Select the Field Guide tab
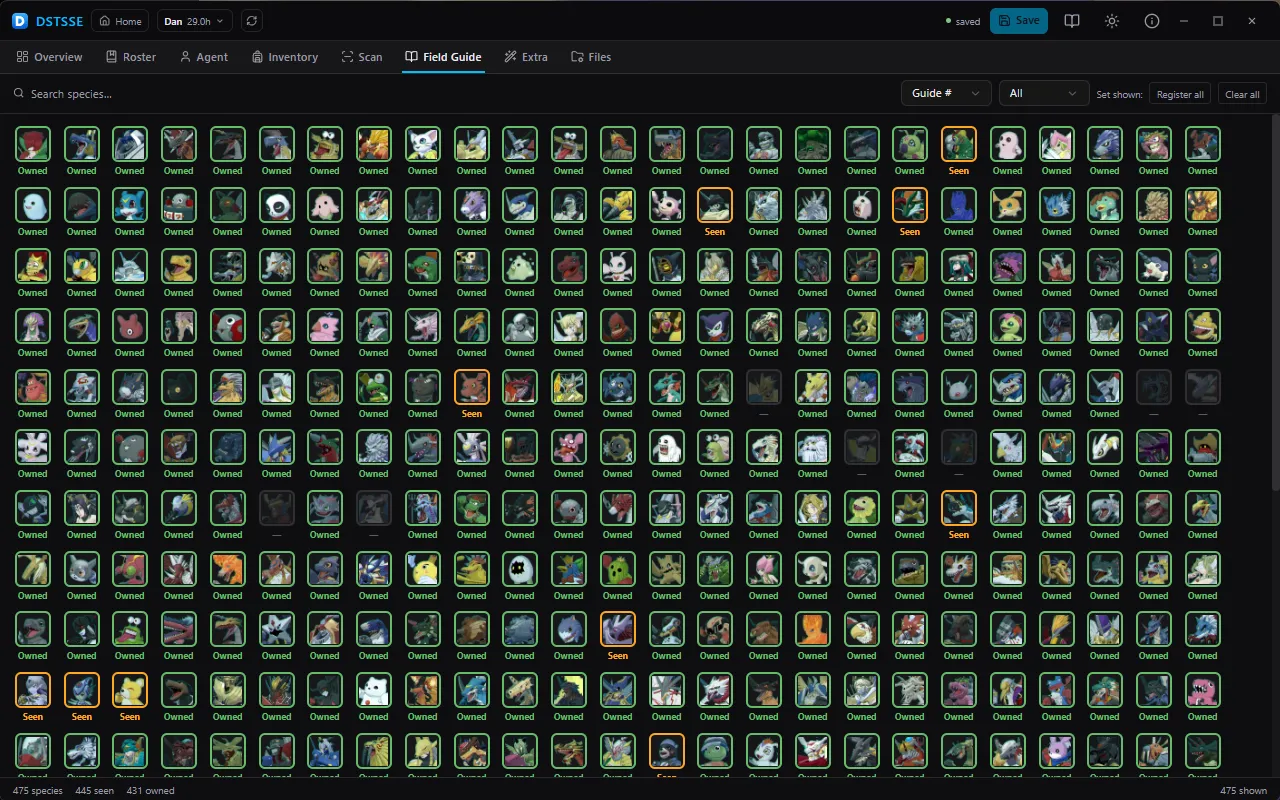Screen dimensions: 1280x800 [x=443, y=57]
